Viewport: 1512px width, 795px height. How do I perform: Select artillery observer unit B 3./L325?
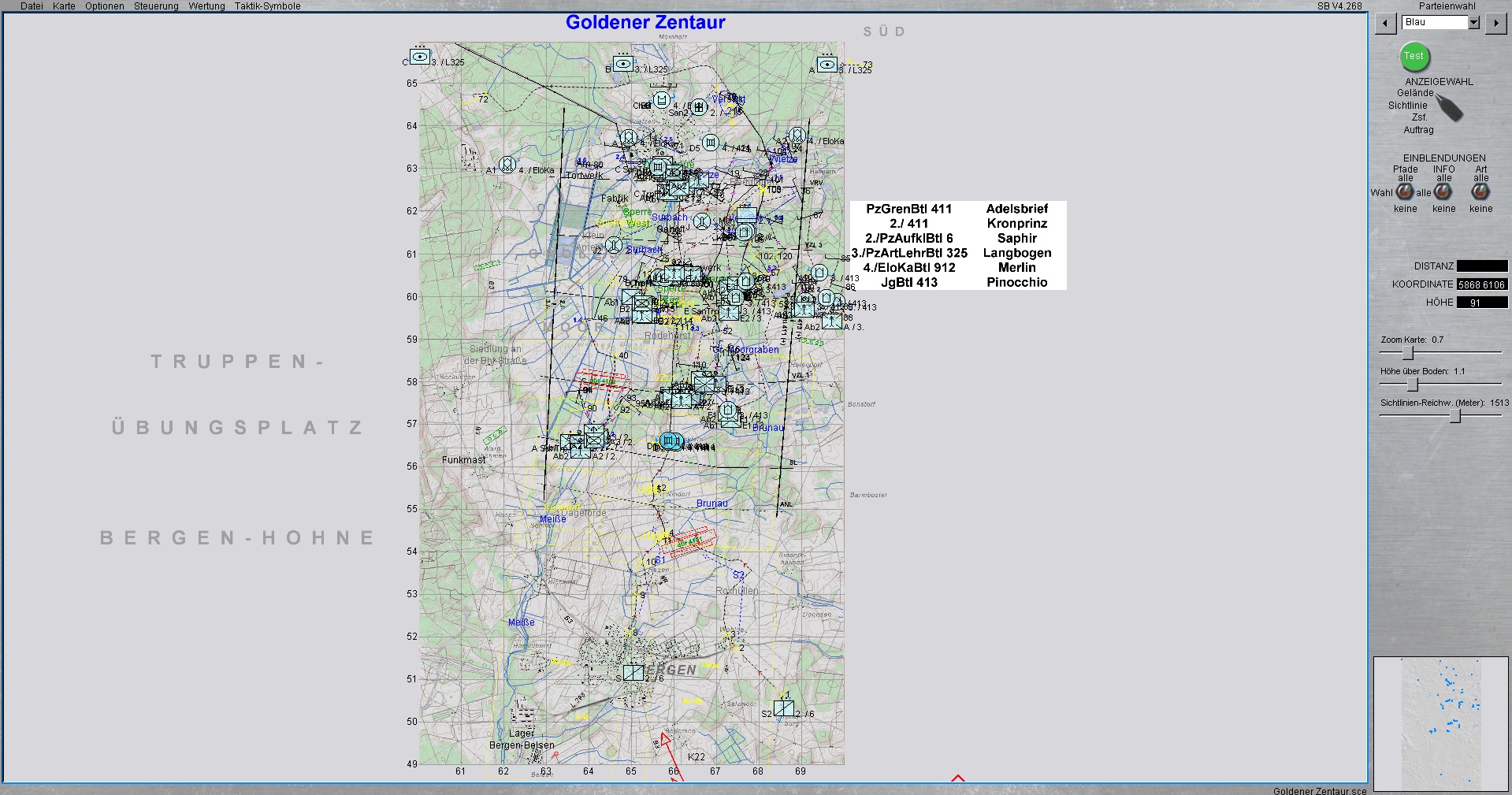(x=623, y=64)
